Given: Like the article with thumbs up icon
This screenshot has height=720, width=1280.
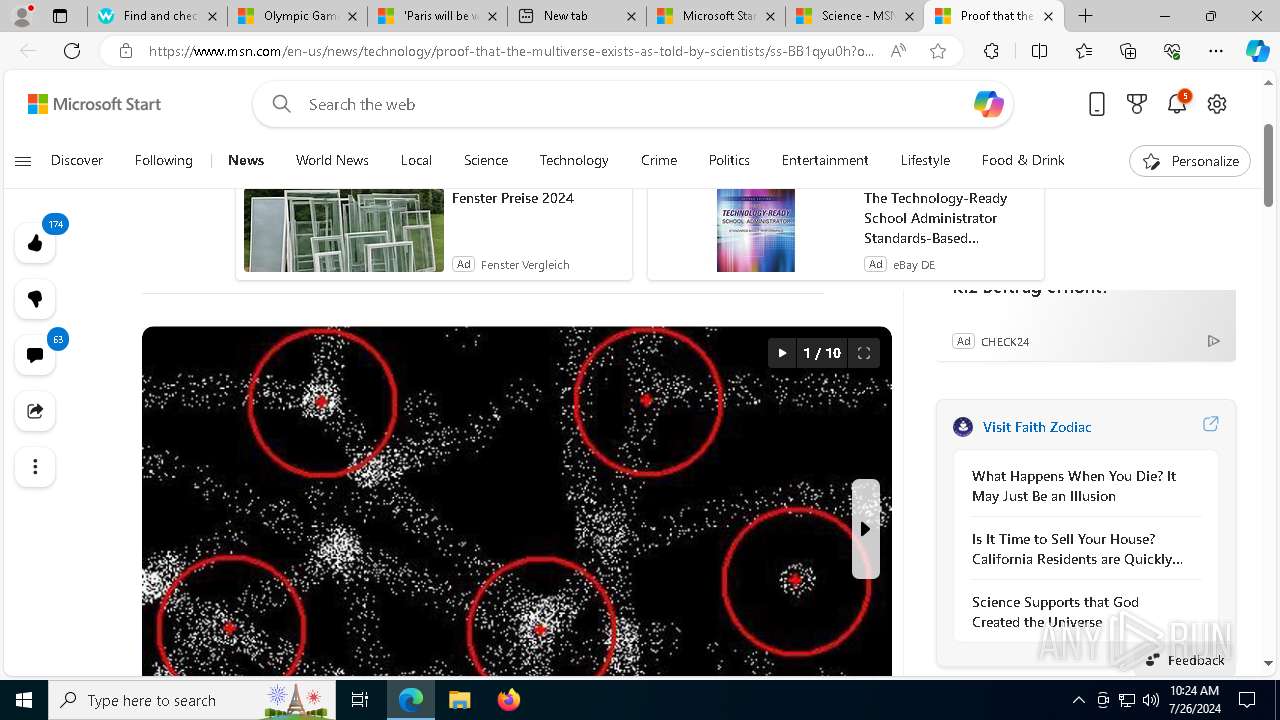Looking at the screenshot, I should pyautogui.click(x=35, y=243).
